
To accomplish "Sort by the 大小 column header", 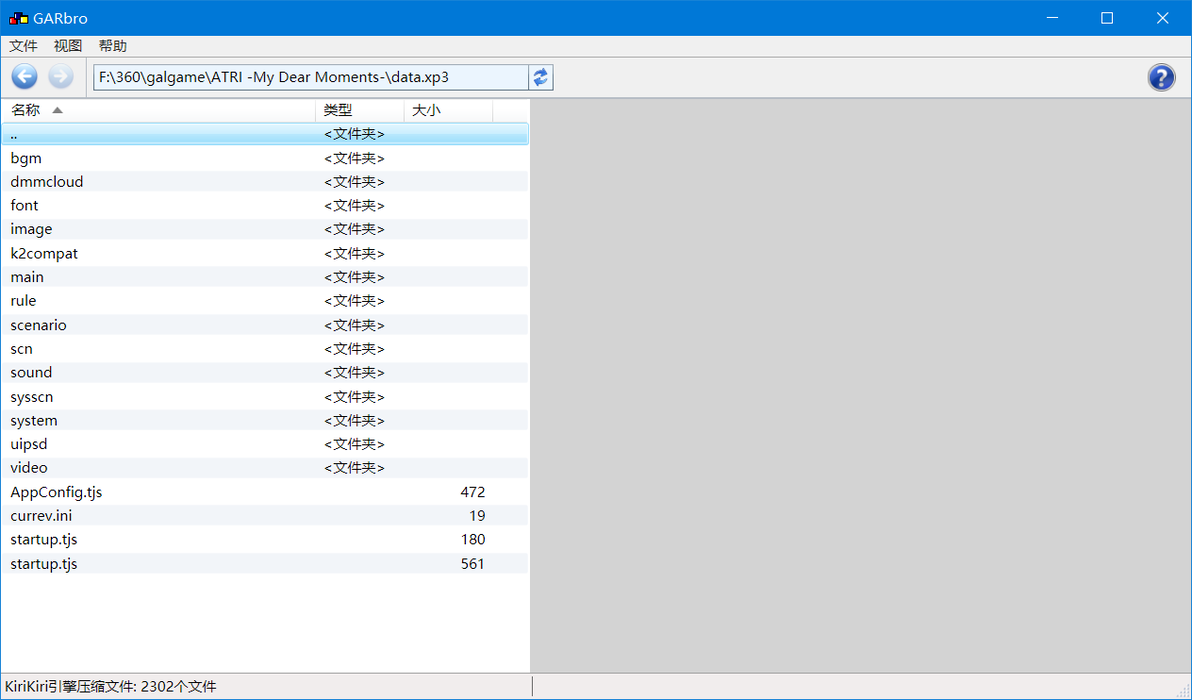I will click(448, 110).
